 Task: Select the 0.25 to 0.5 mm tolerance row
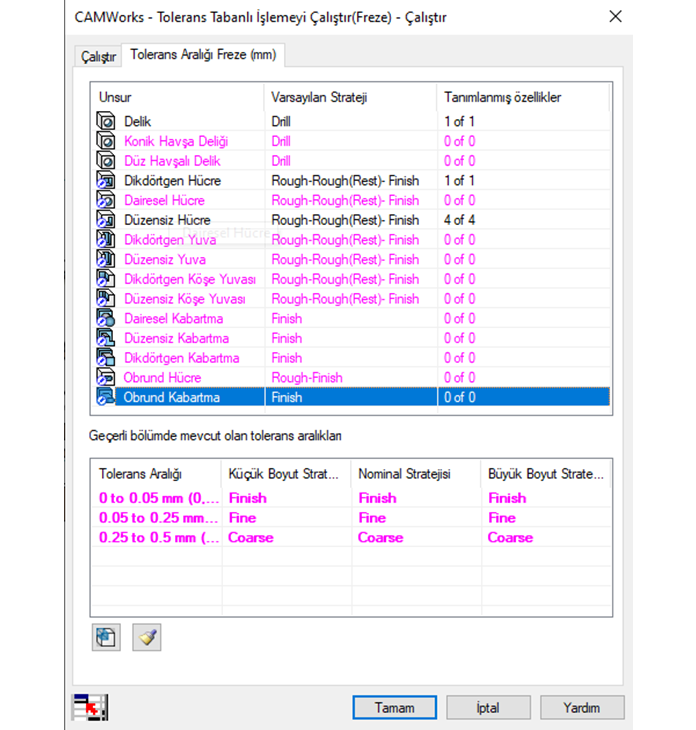[x=157, y=538]
